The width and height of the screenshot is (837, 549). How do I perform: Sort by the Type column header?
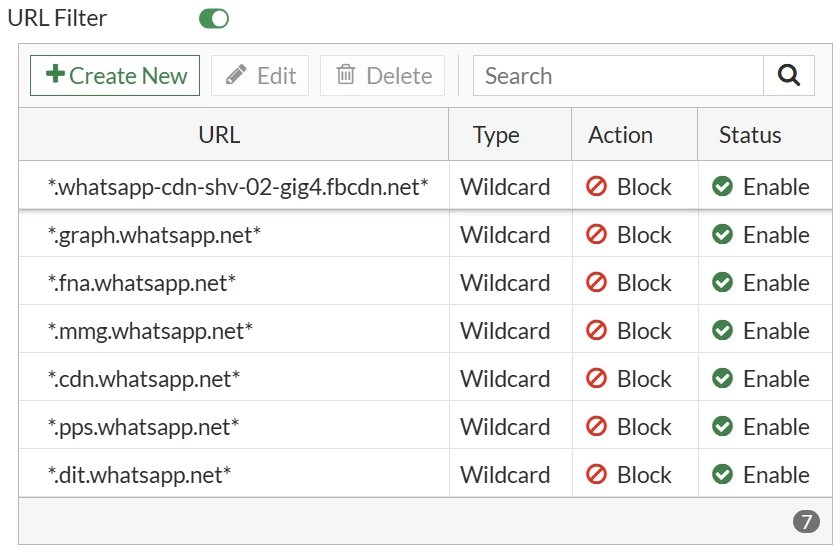tap(510, 135)
